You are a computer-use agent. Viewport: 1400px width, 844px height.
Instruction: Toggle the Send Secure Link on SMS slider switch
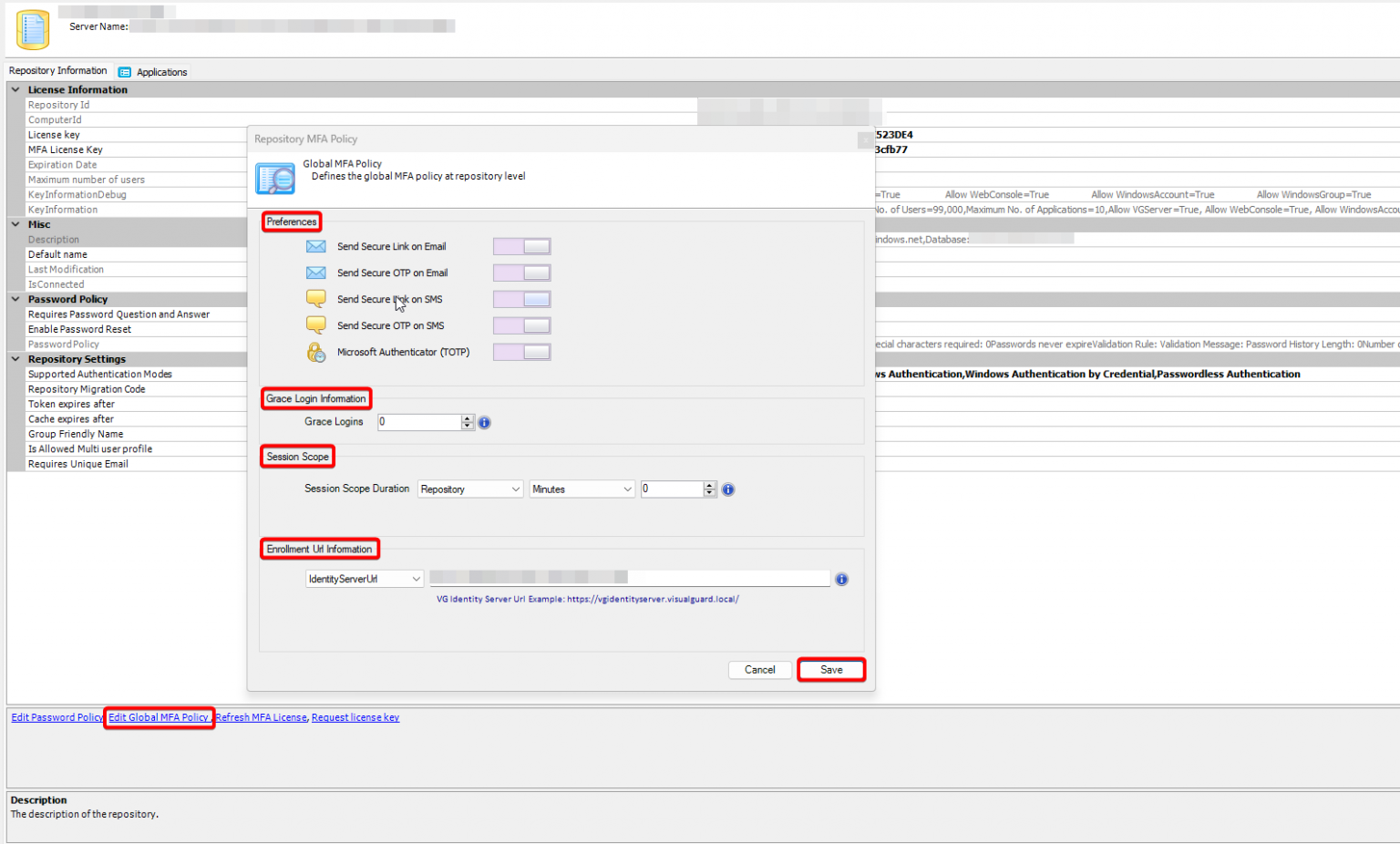pos(521,300)
